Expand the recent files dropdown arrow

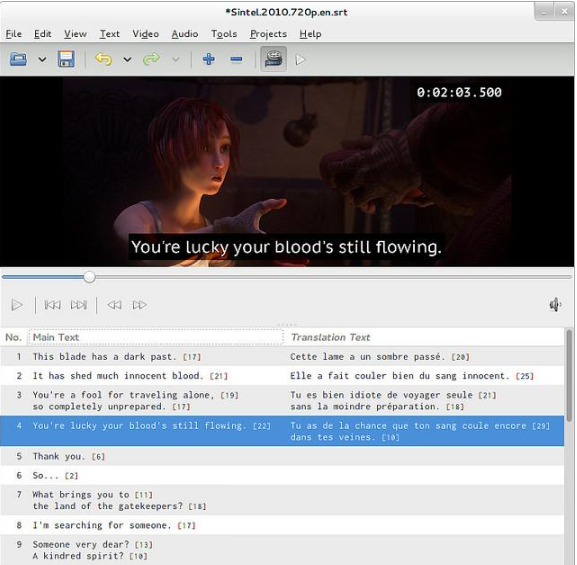[x=42, y=59]
